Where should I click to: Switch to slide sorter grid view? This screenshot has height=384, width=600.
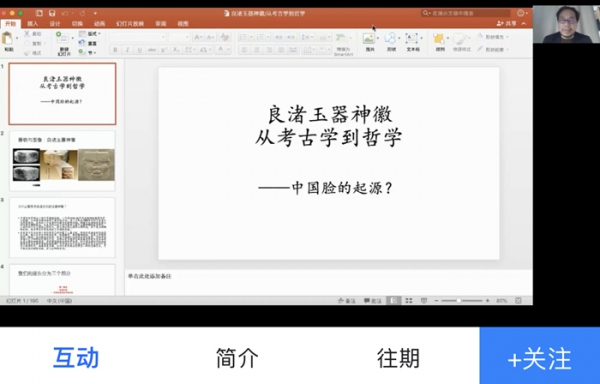(409, 301)
